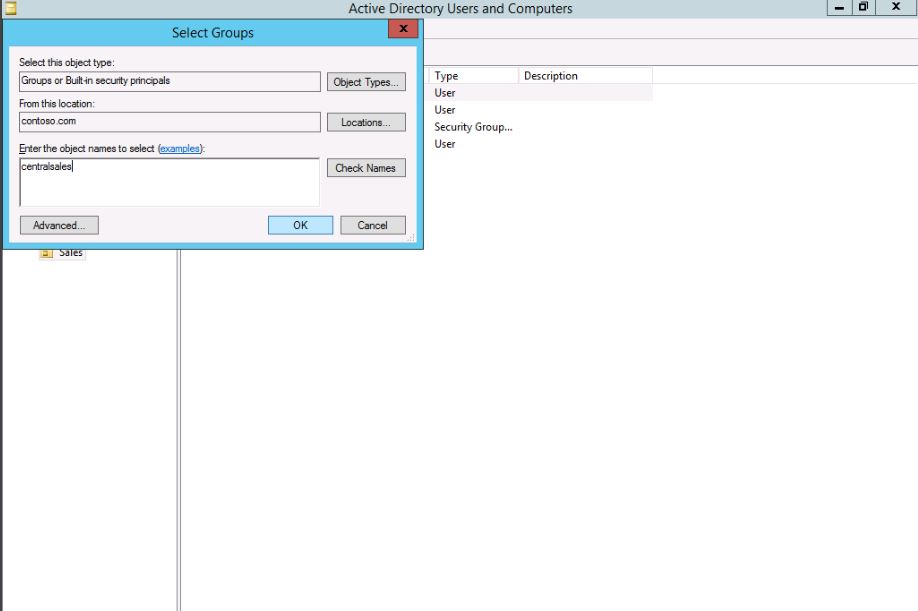Click the Sales folder icon in tree
This screenshot has width=918, height=611.
pos(46,254)
